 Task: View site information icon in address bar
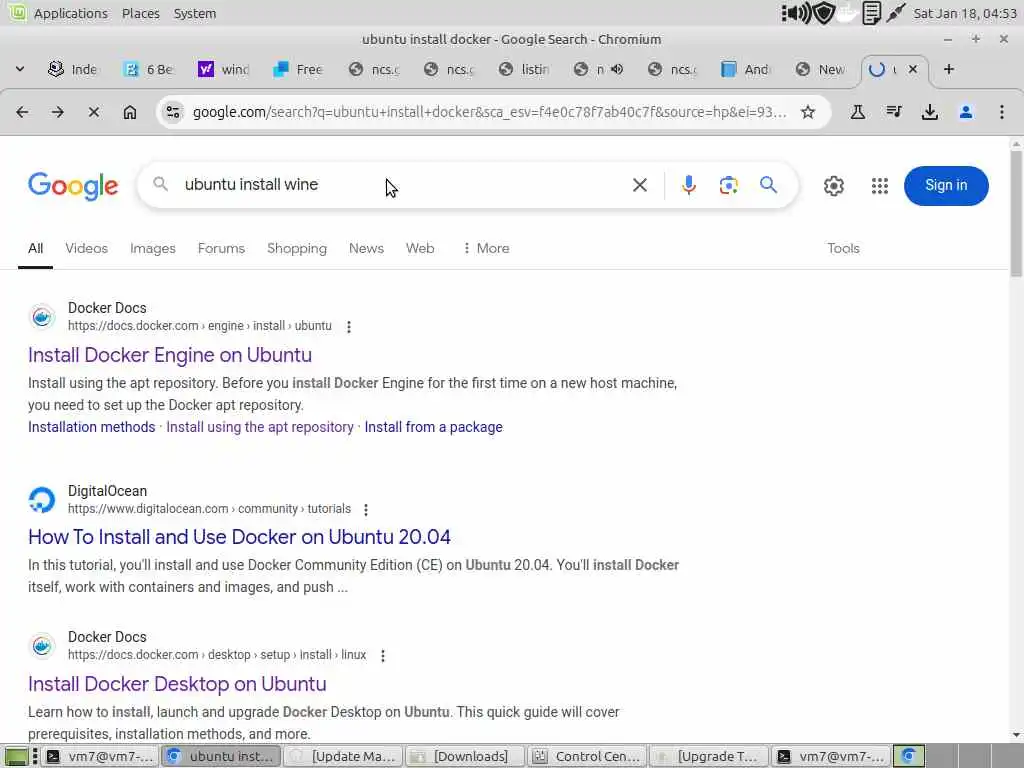[x=173, y=112]
